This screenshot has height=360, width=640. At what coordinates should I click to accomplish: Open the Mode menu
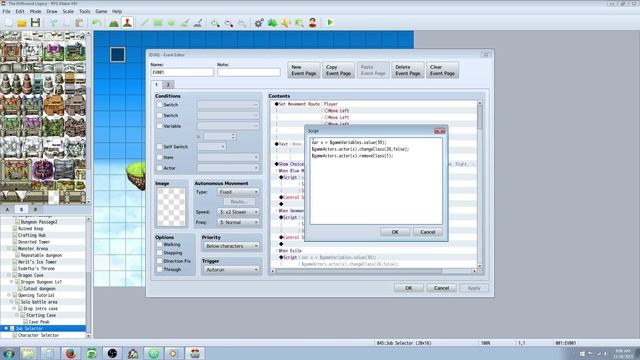tap(36, 11)
